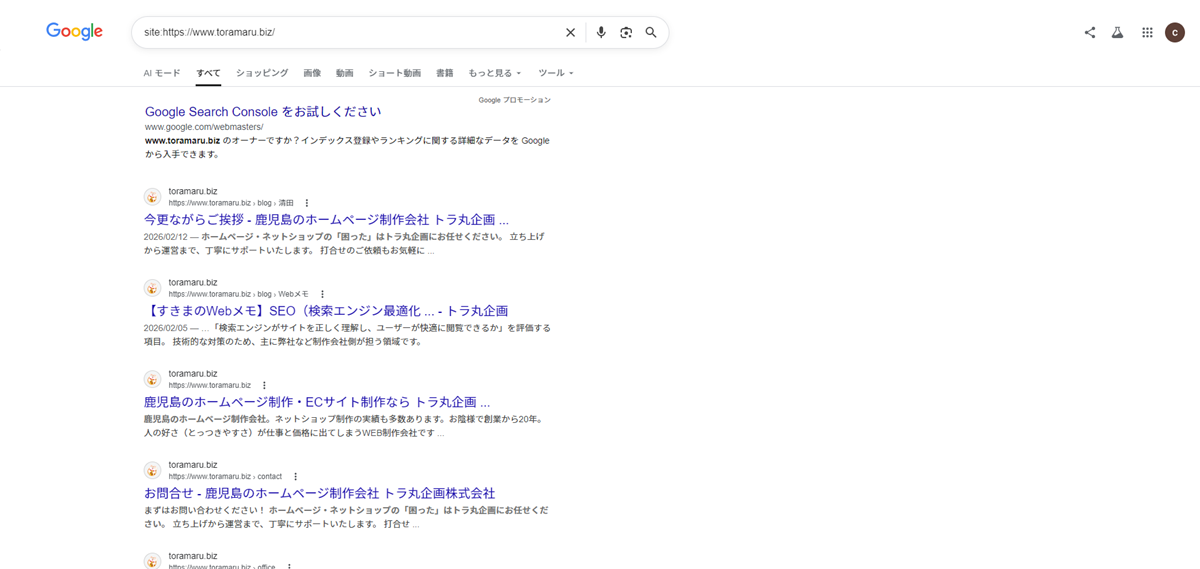Click 'Google プロモーション' label
This screenshot has width=1200, height=569.
[x=514, y=100]
